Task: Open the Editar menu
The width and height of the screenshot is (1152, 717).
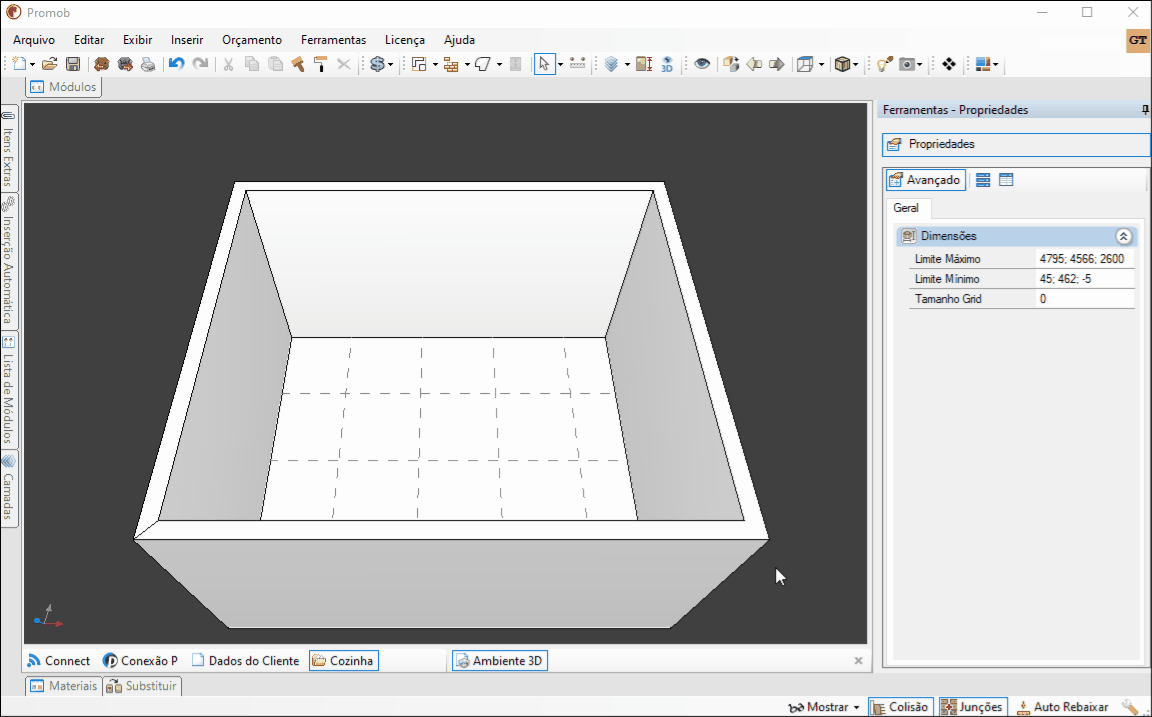Action: (x=89, y=40)
